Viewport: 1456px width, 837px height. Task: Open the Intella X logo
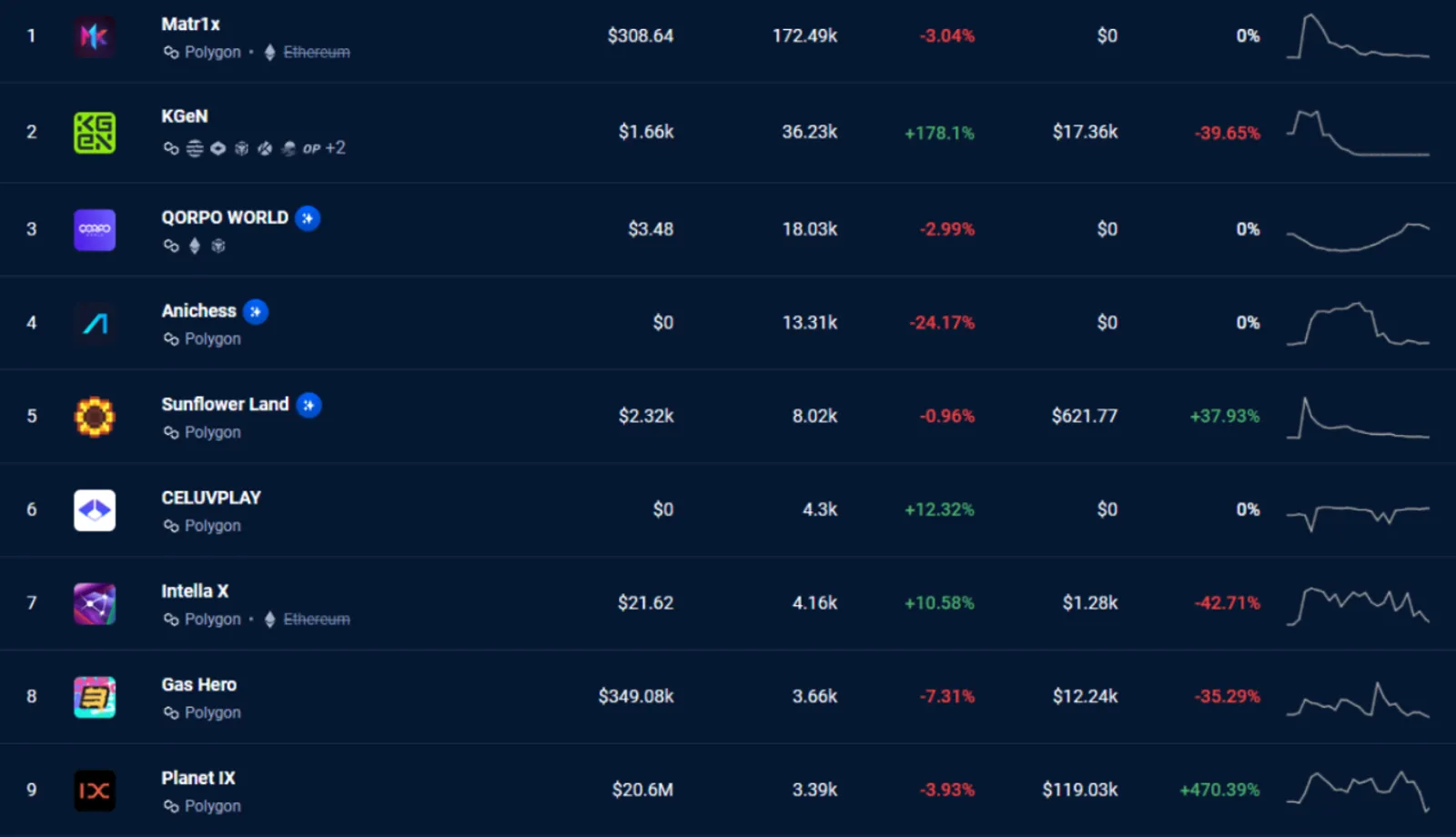[95, 603]
